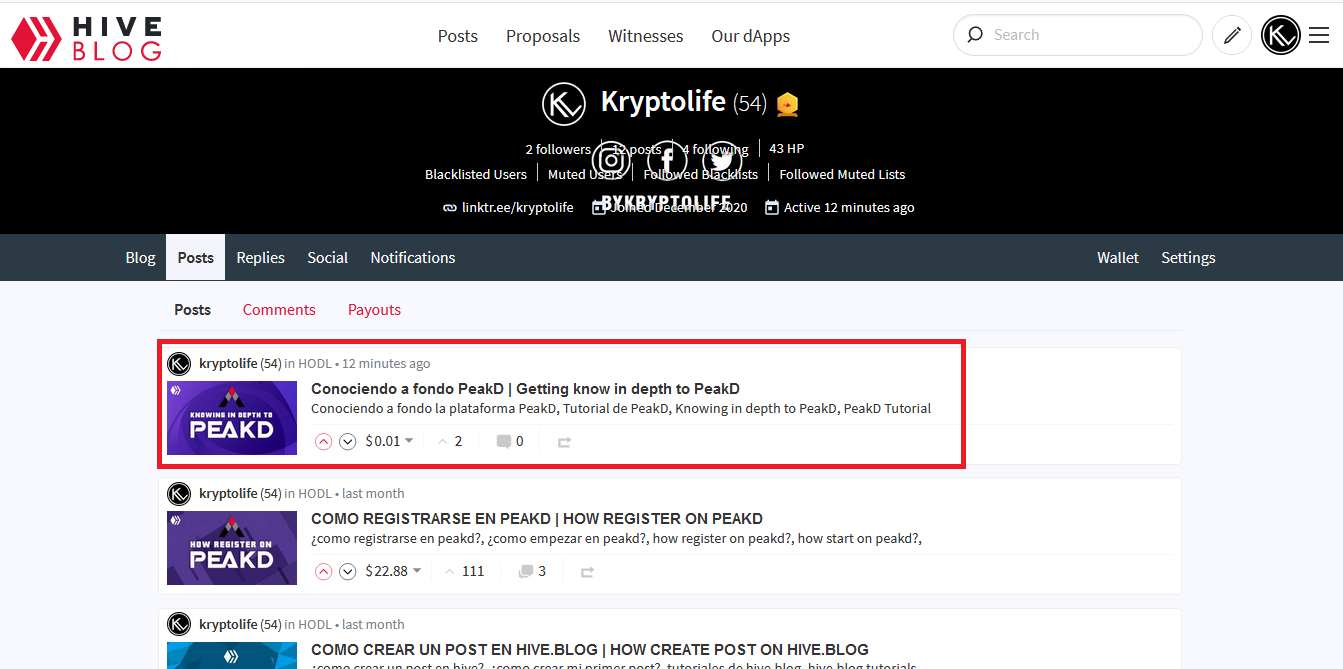Switch to the Blog tab

coord(141,257)
